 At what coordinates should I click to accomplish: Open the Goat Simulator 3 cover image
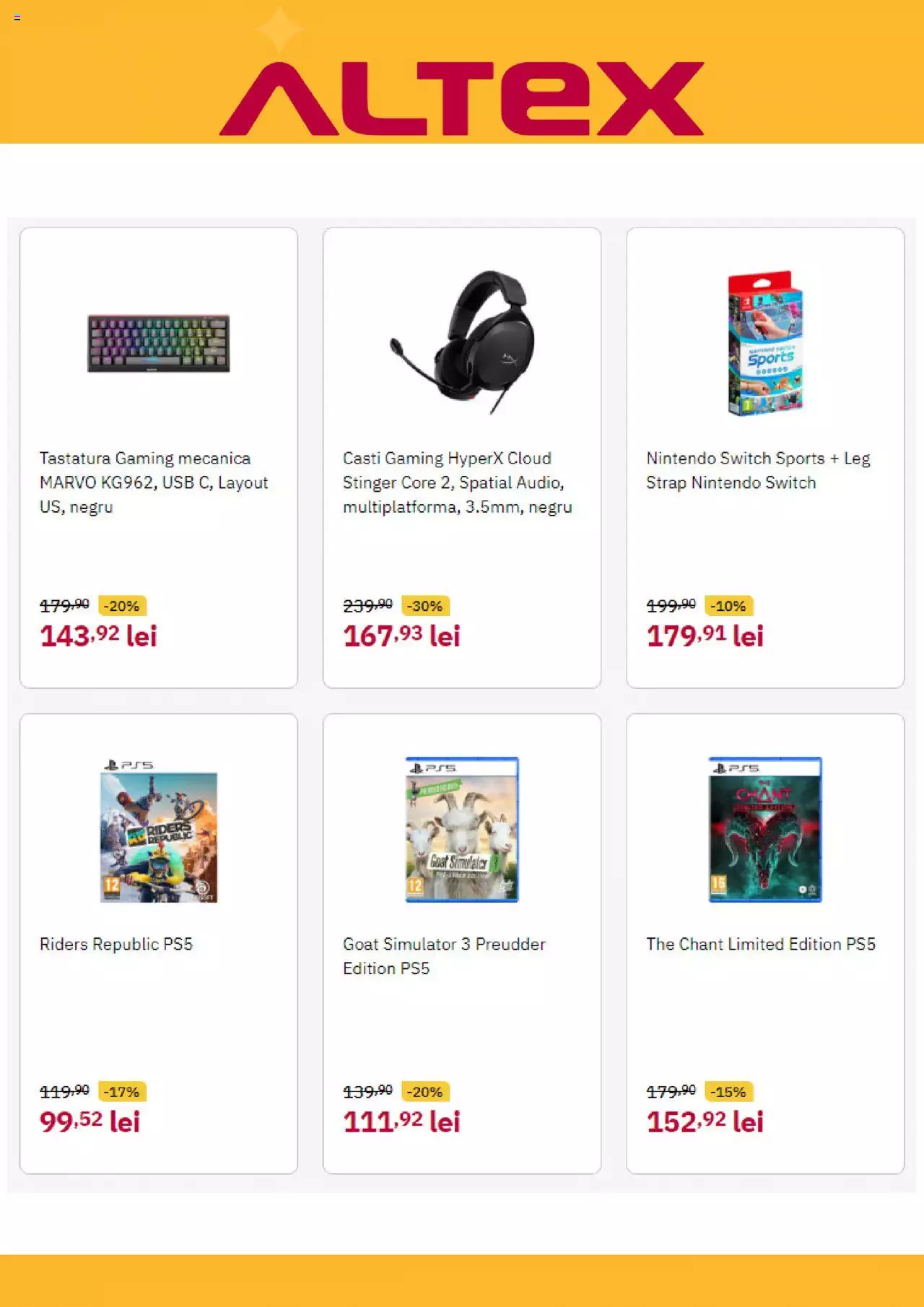[x=462, y=829]
